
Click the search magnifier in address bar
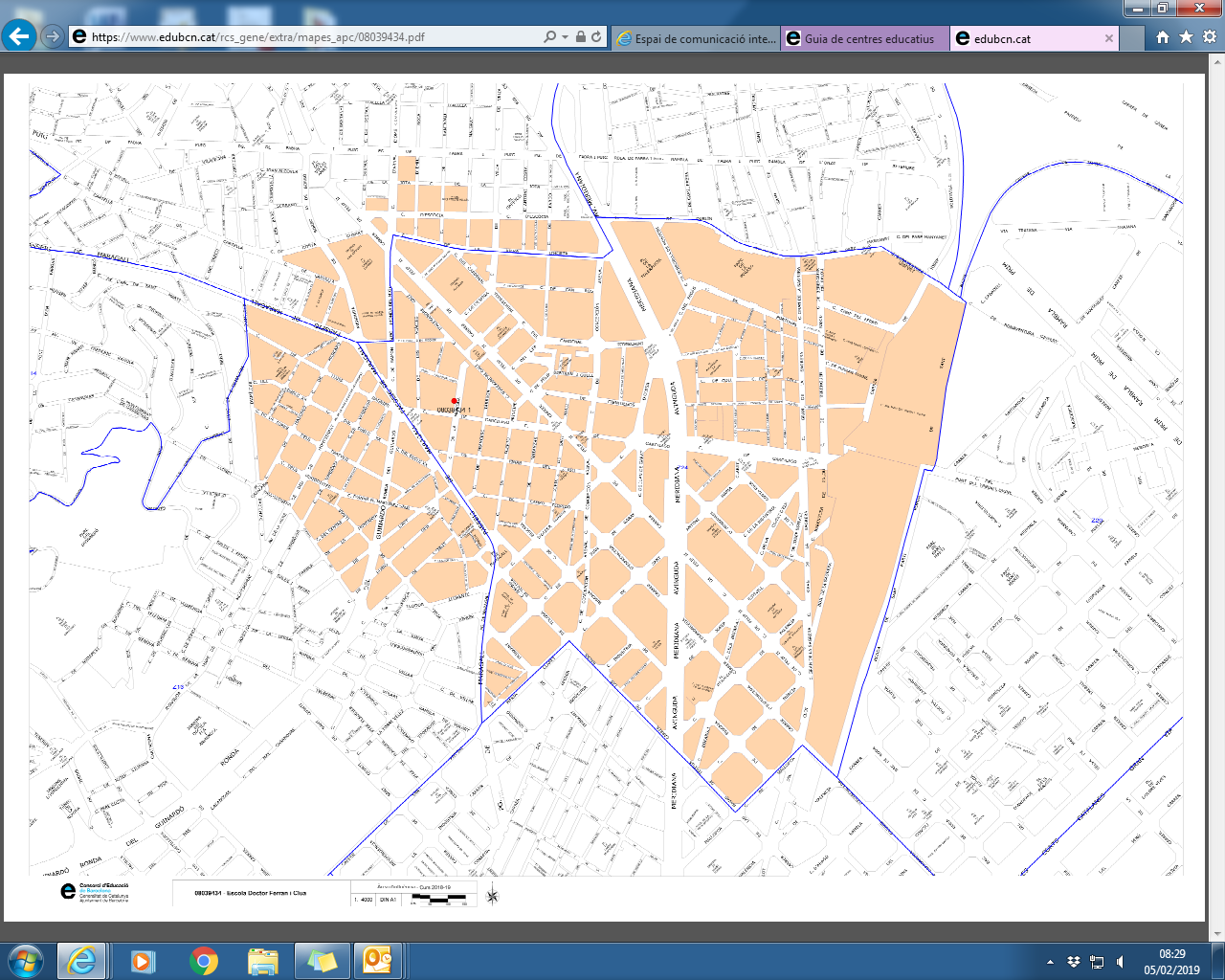point(549,37)
